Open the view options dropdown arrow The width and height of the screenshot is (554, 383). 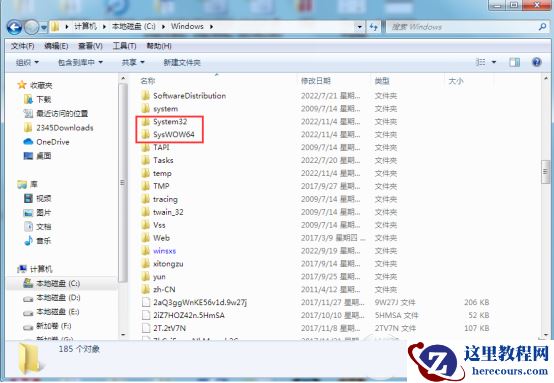[x=494, y=63]
